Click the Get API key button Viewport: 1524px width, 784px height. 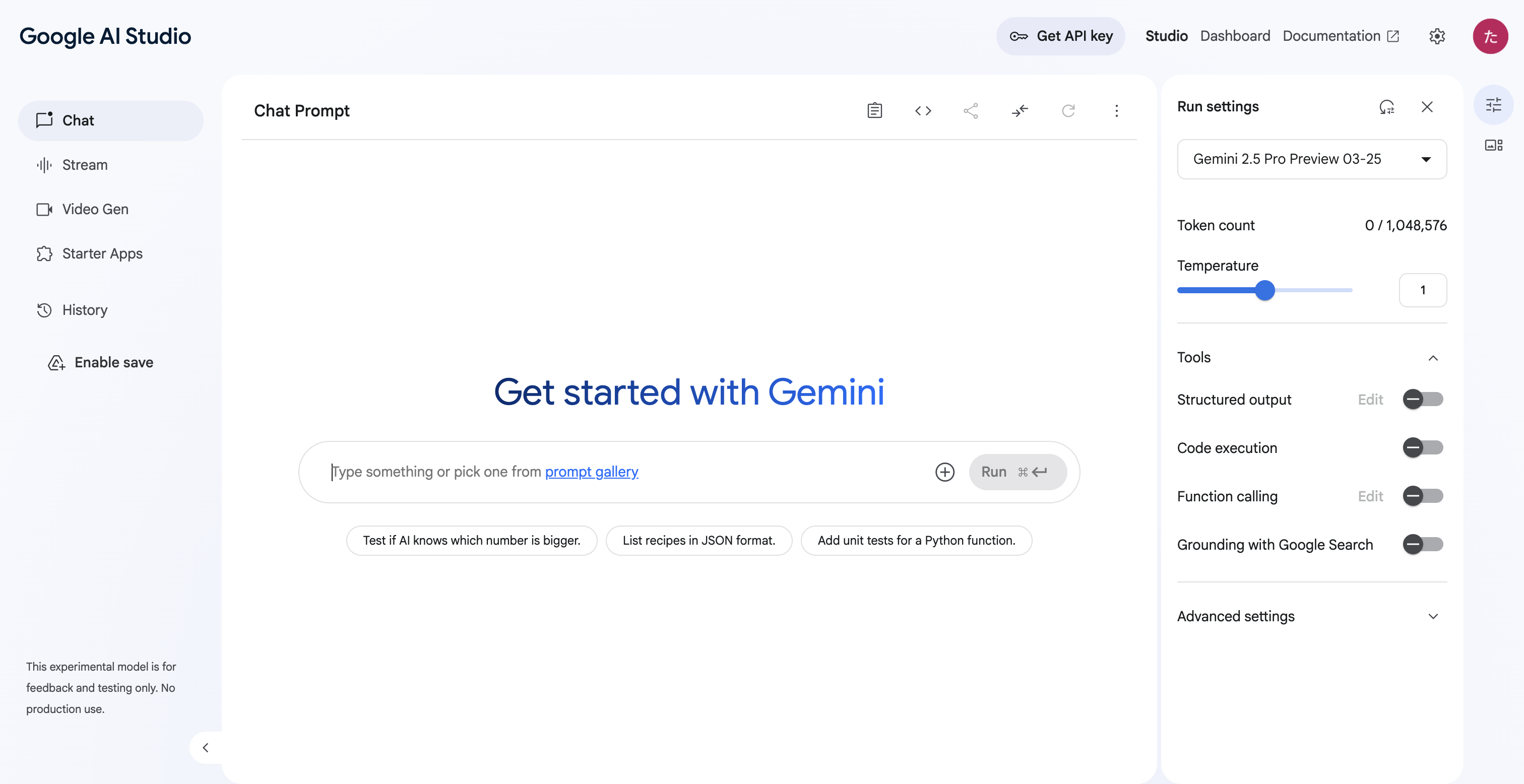(x=1060, y=36)
